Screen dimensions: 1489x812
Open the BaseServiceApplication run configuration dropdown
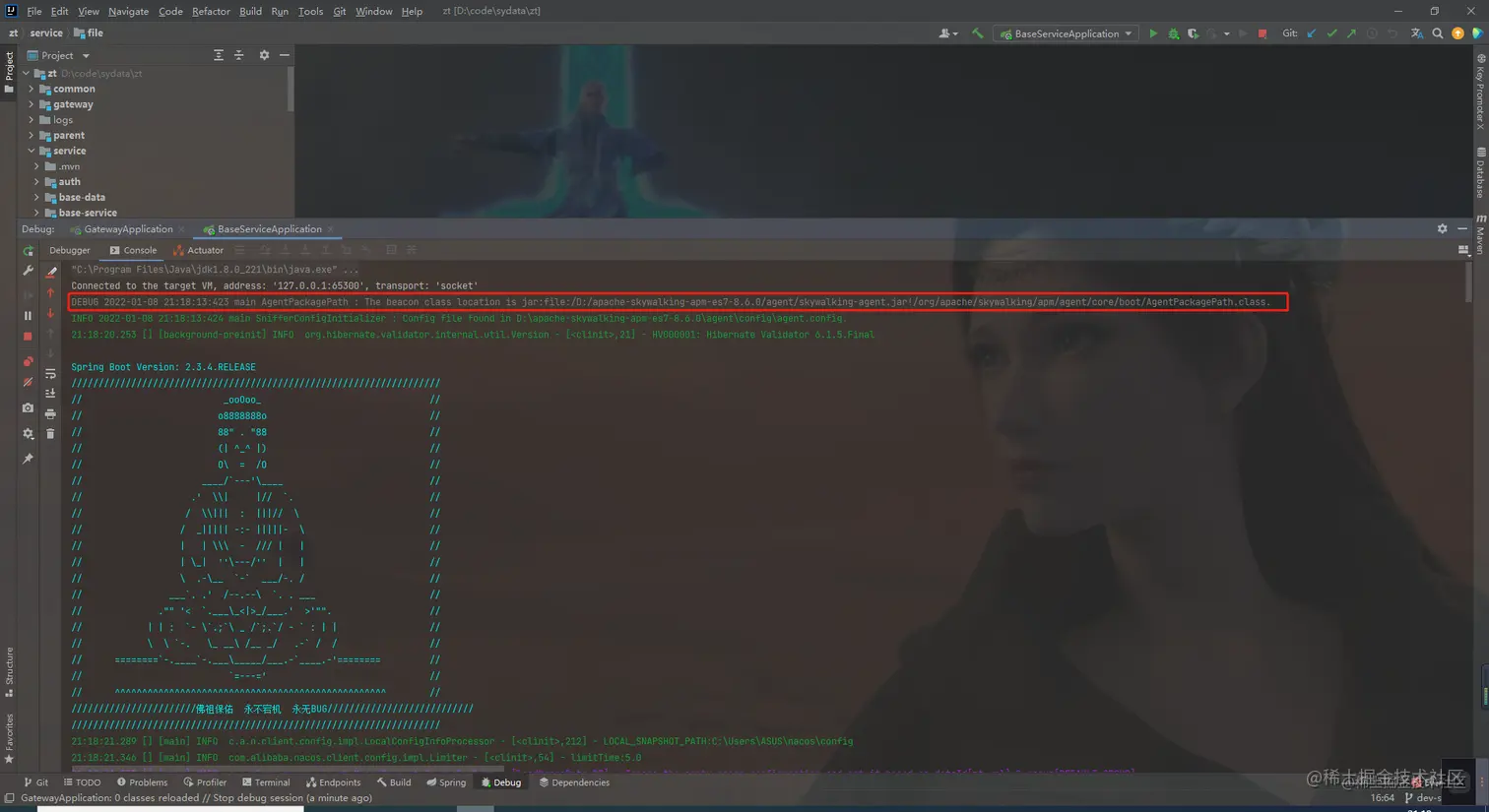1067,33
